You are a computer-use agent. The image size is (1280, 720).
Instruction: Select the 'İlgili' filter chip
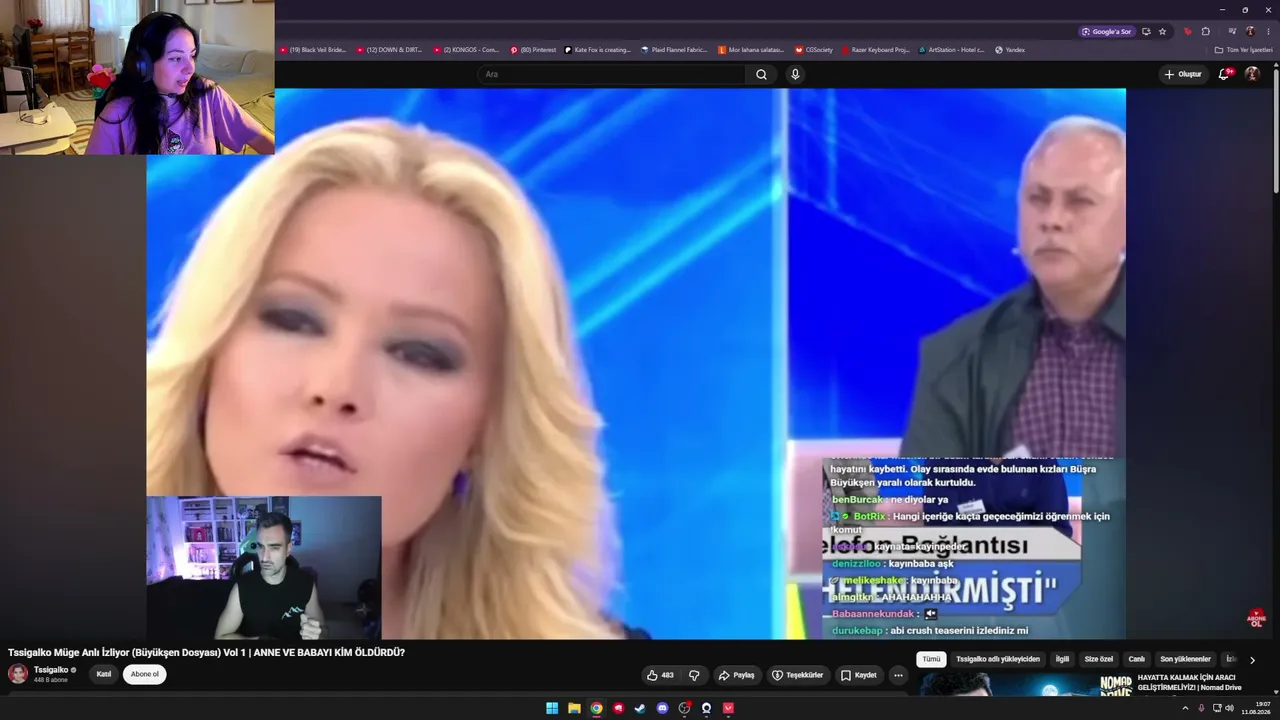[1062, 660]
